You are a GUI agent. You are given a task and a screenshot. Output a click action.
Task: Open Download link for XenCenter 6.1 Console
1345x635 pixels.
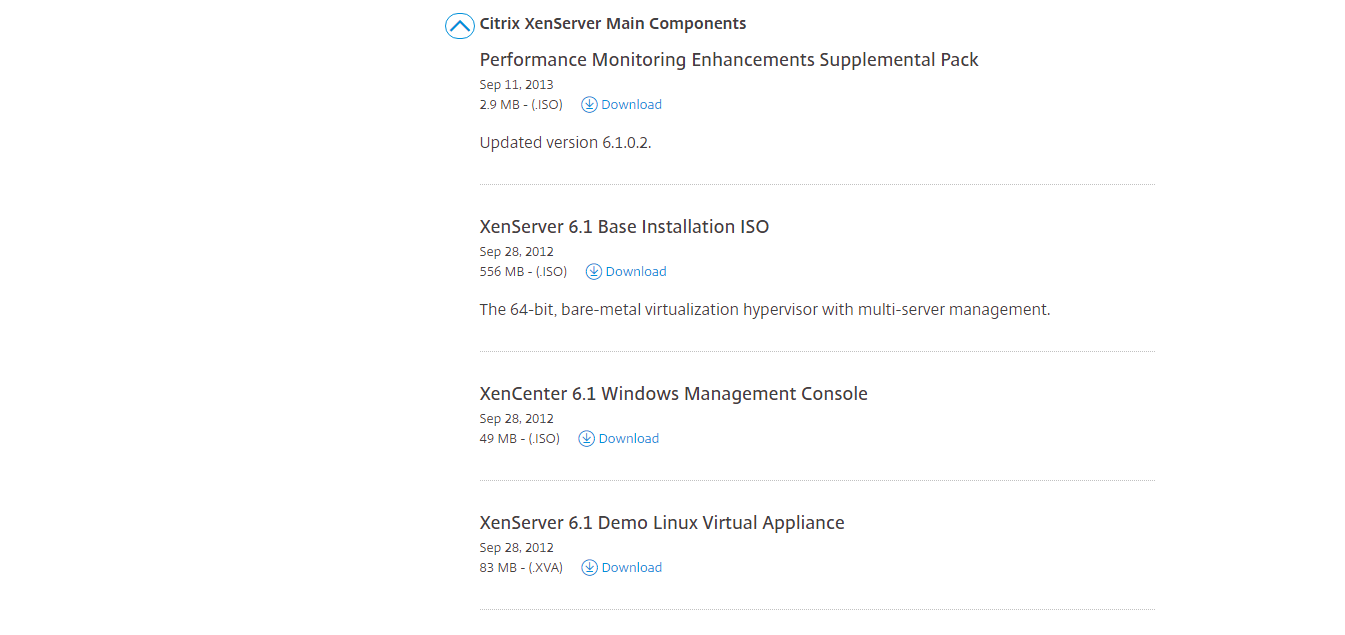tap(628, 439)
